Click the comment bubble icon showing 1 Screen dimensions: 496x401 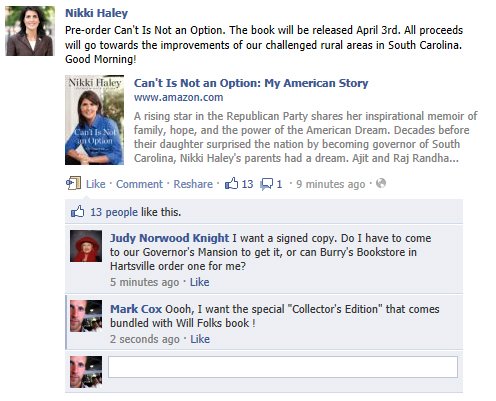click(x=267, y=184)
